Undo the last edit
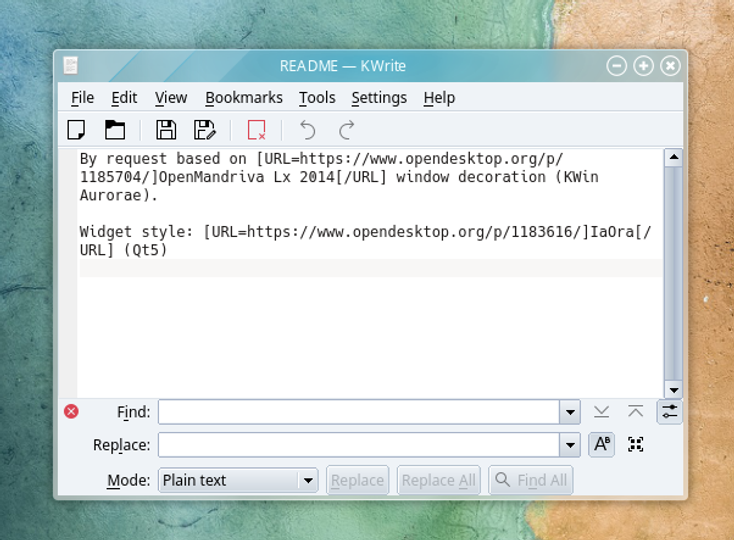Image resolution: width=734 pixels, height=540 pixels. [307, 130]
